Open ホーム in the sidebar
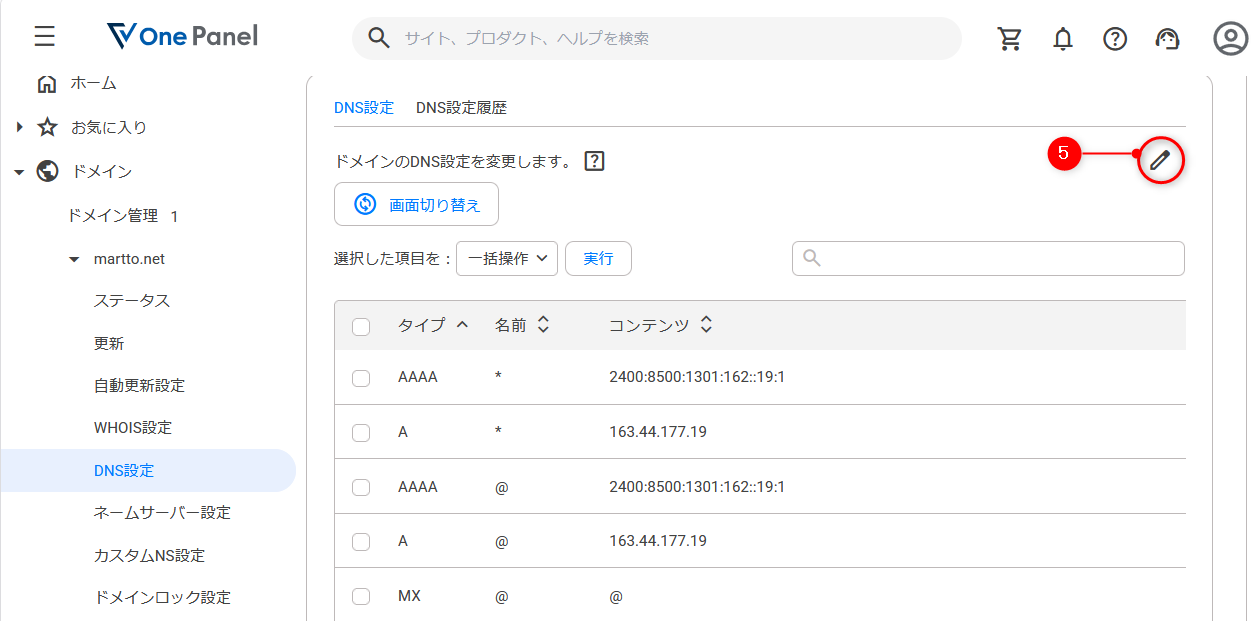Viewport: 1252px width, 621px height. point(93,83)
